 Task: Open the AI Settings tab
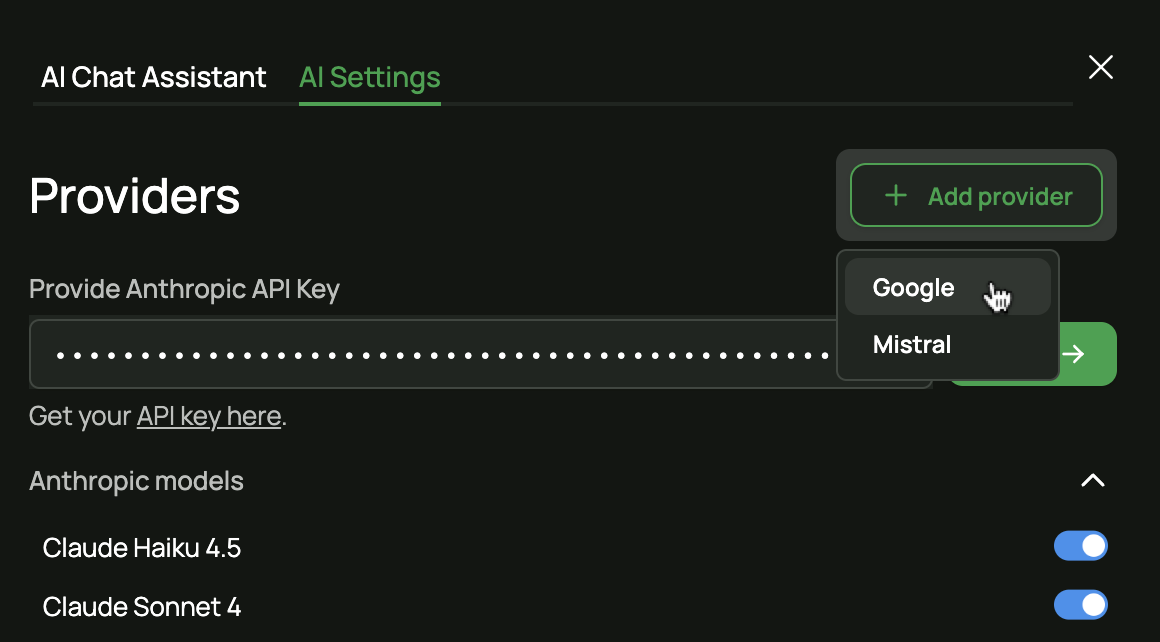click(369, 77)
